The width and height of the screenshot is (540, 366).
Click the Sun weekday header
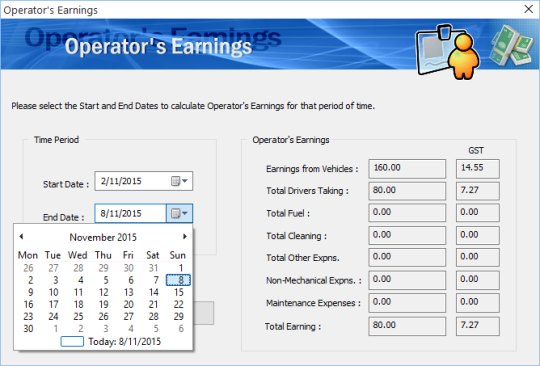[x=178, y=255]
